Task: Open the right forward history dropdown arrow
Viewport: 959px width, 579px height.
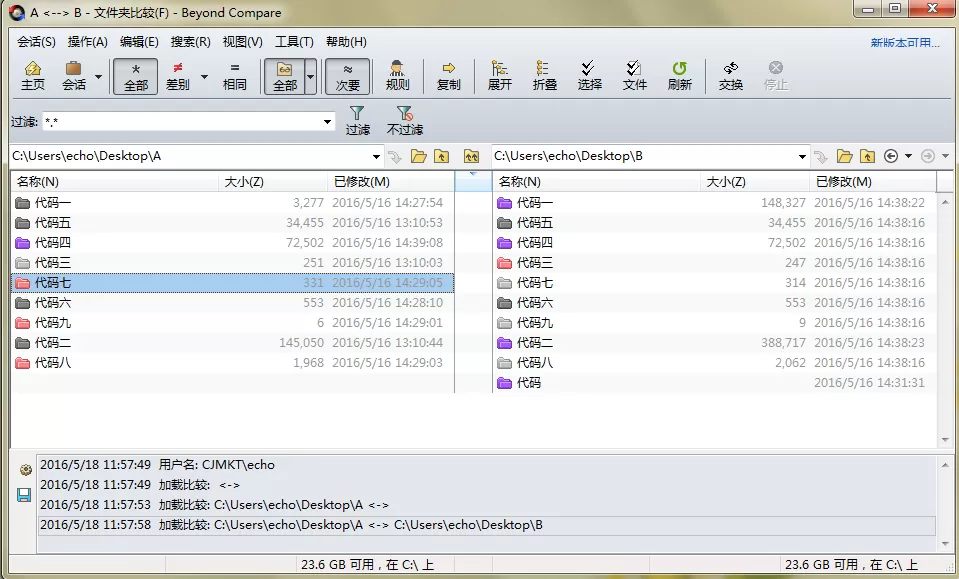Action: pyautogui.click(x=946, y=157)
